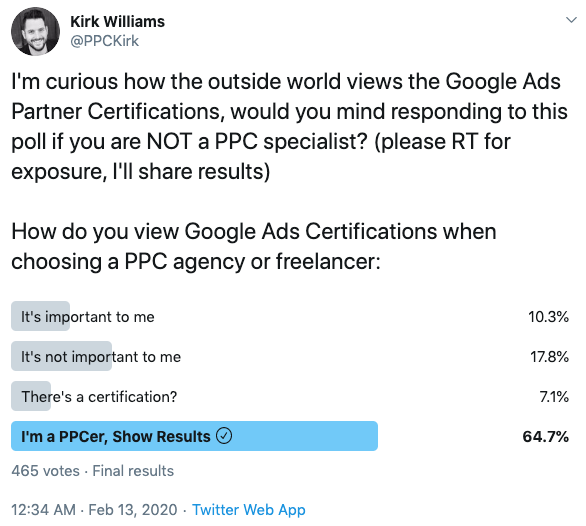Select the "It's not important to me" option
The width and height of the screenshot is (586, 526).
pos(101,356)
